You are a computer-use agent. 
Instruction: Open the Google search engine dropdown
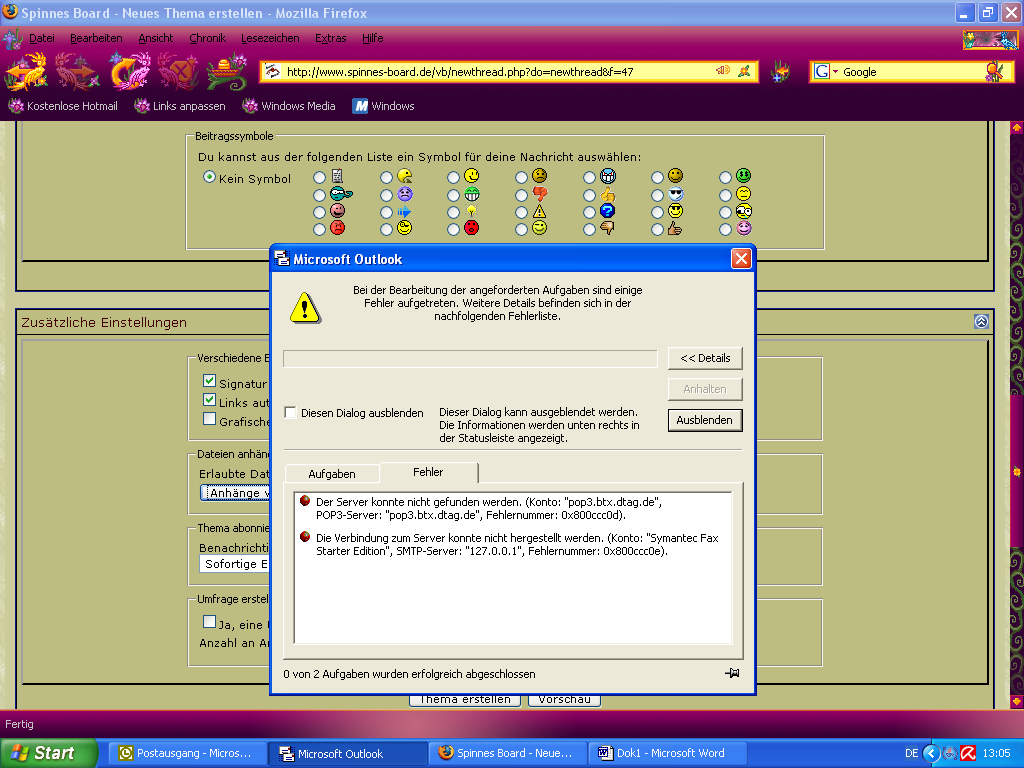tap(824, 72)
